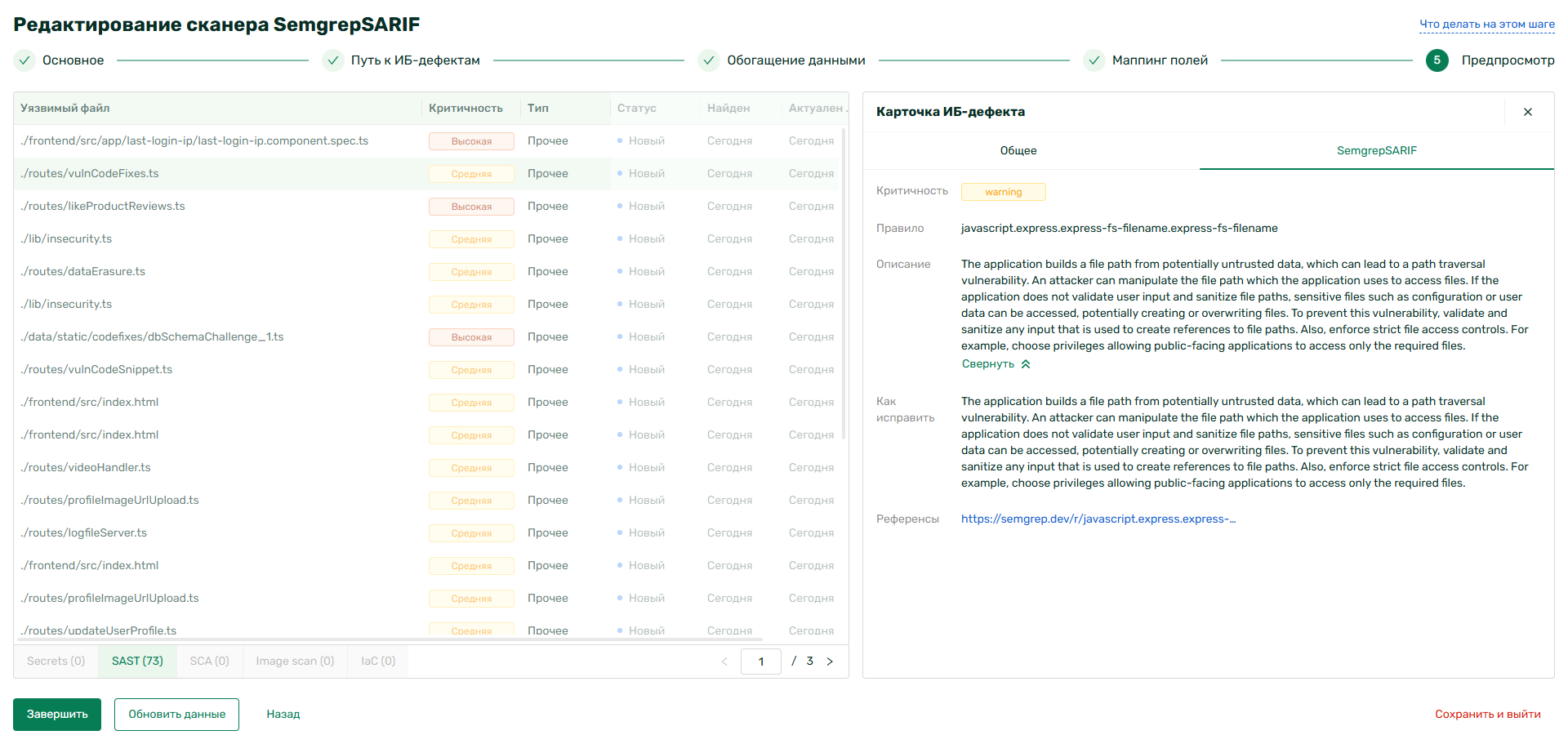This screenshot has width=1568, height=744.
Task: Go to previous page arrow
Action: [x=724, y=662]
